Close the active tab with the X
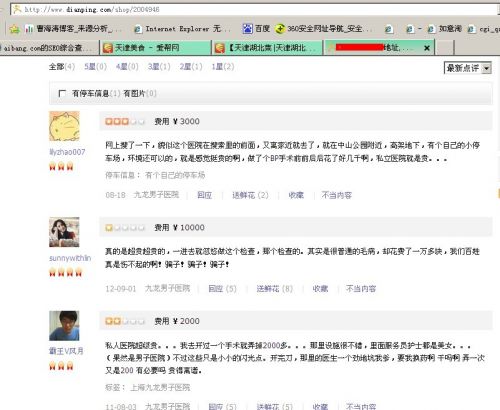Screen dimensions: 500x410 point(427,48)
